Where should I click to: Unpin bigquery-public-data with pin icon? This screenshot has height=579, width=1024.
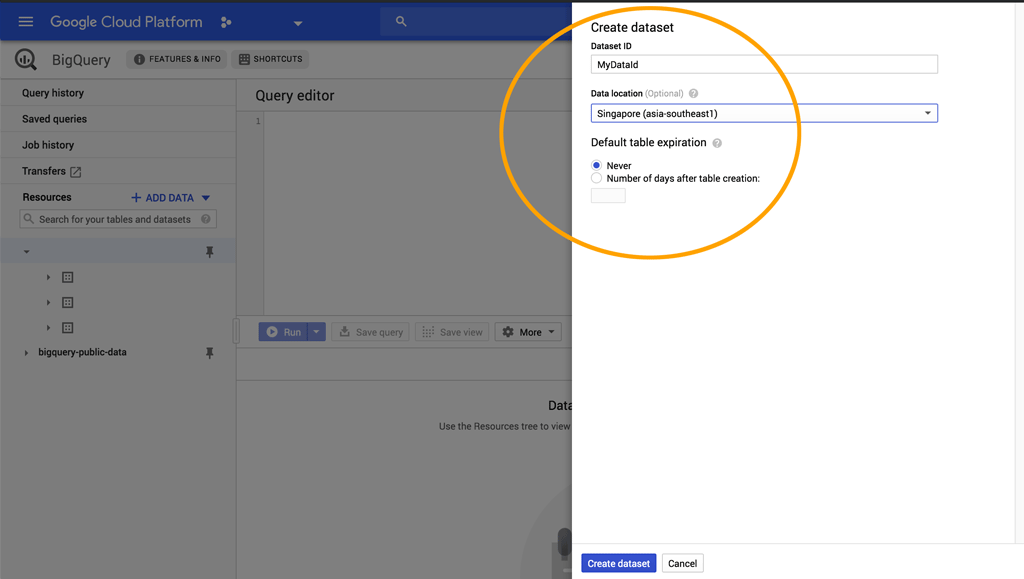[x=210, y=353]
